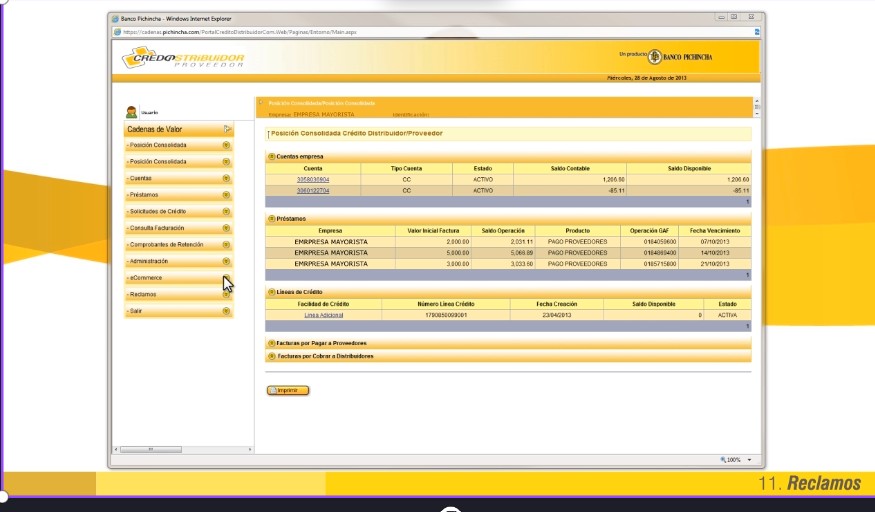Open account 3360122704 link
The height and width of the screenshot is (512, 875).
[x=312, y=191]
